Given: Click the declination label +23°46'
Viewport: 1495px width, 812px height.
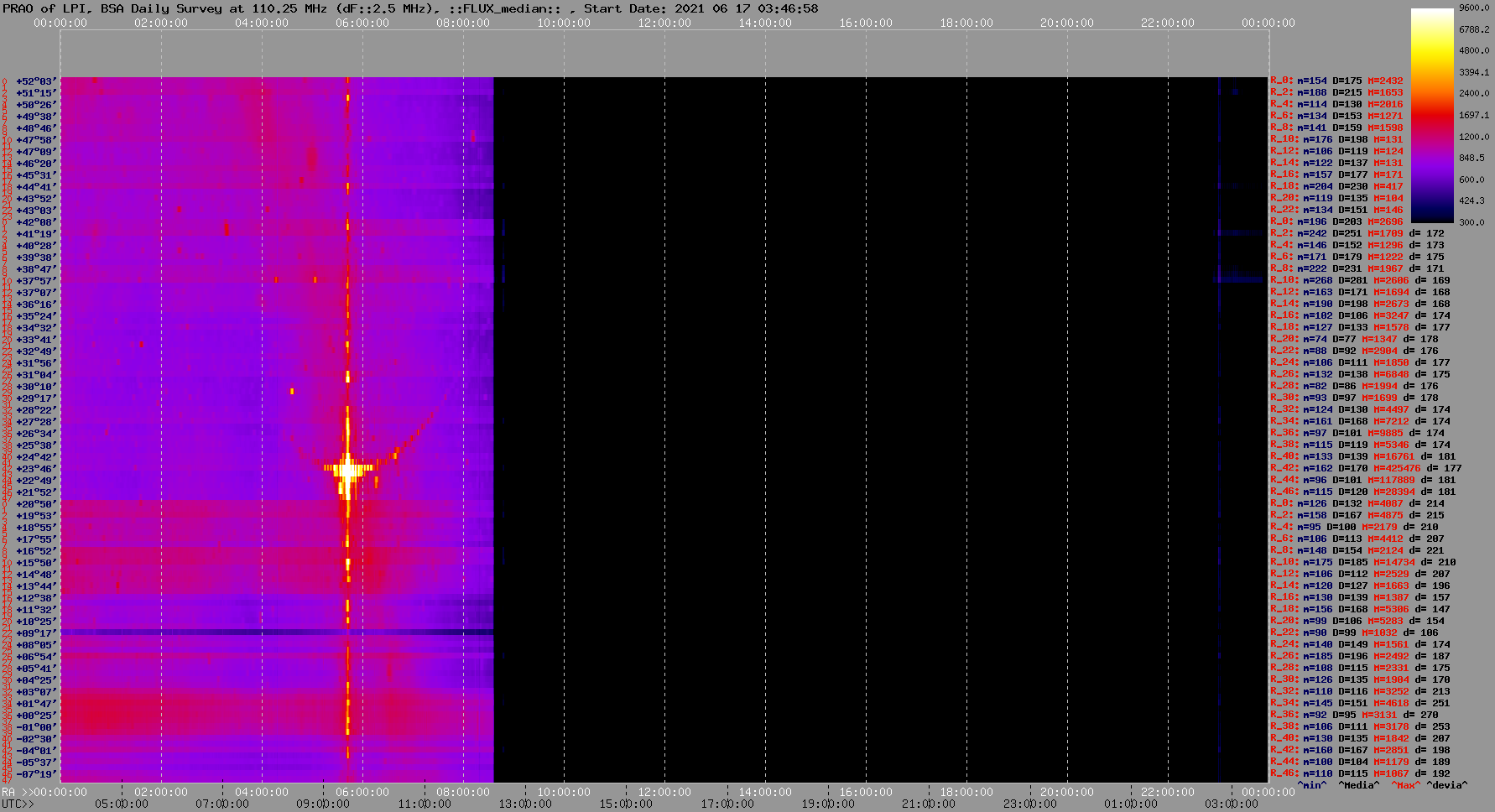Looking at the screenshot, I should 36,469.
